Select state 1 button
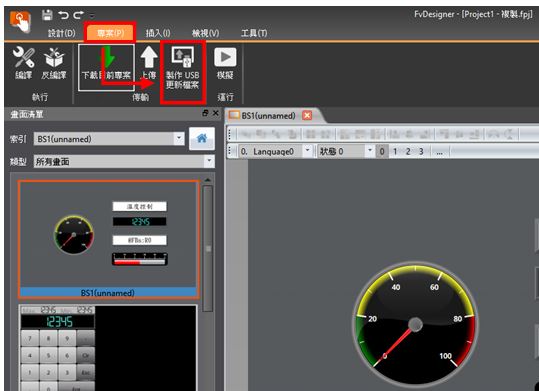 click(x=395, y=151)
